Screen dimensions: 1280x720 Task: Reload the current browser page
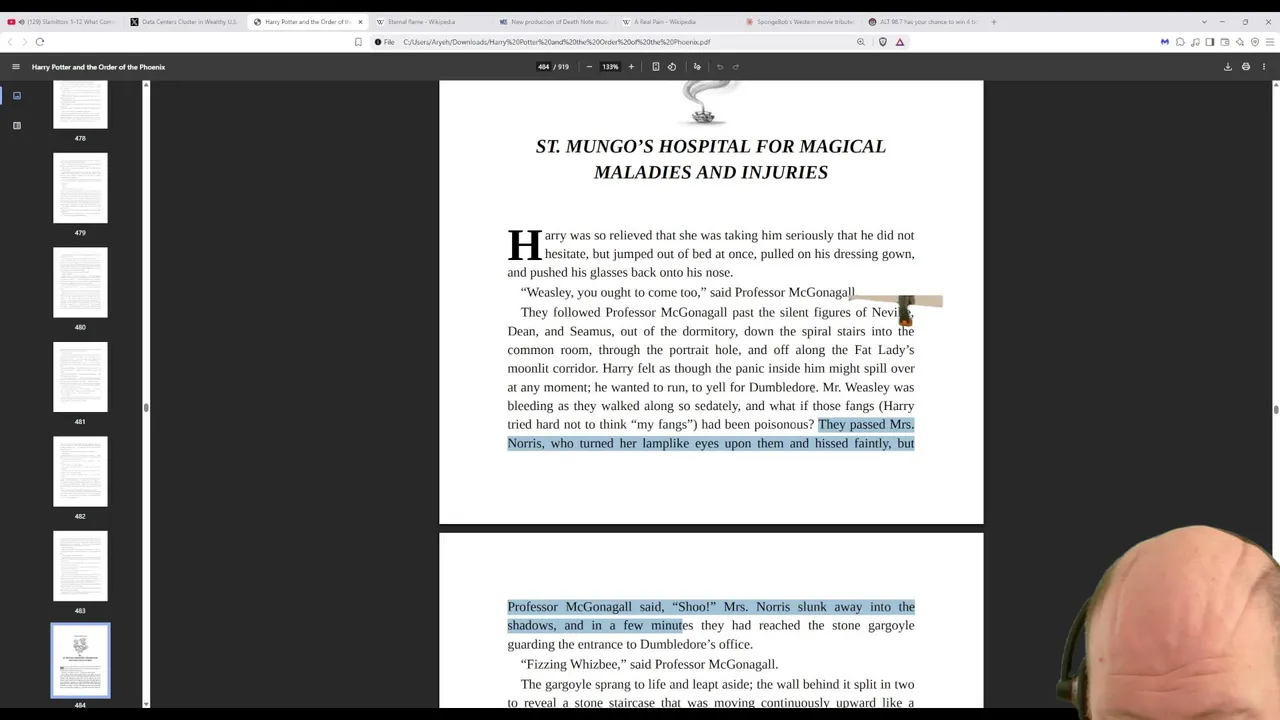pos(40,42)
